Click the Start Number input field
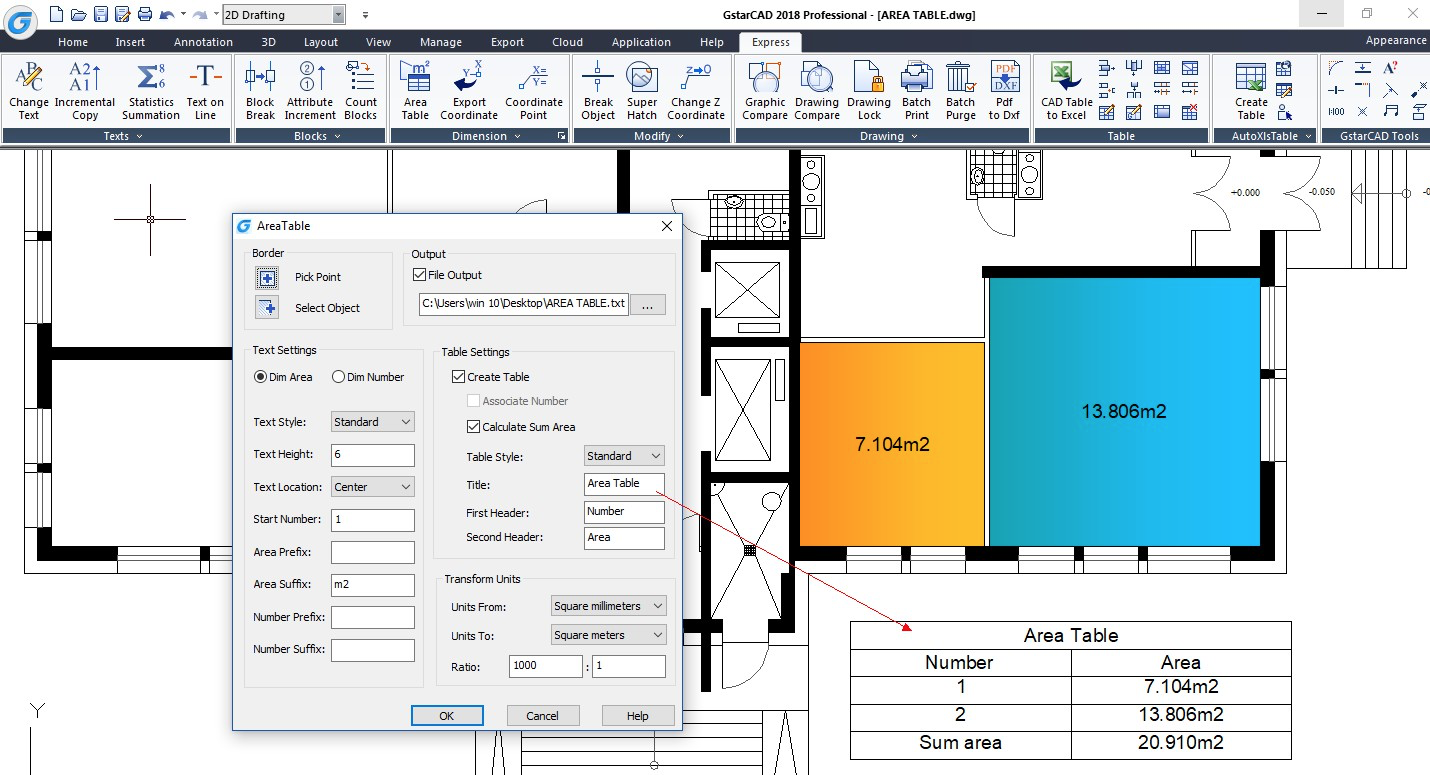The width and height of the screenshot is (1430, 775). [x=373, y=520]
